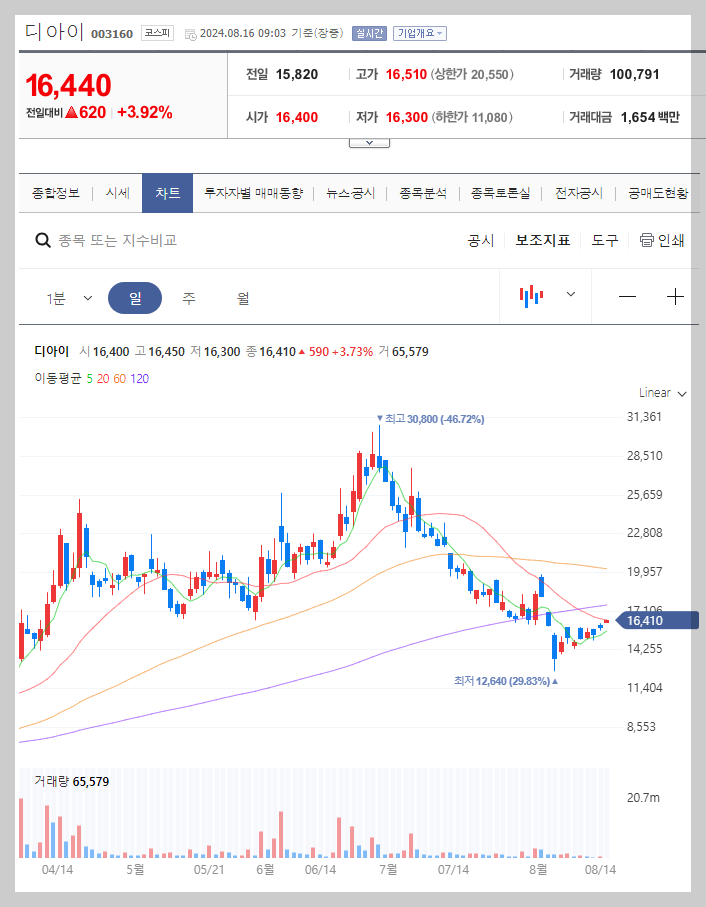Select the 주 weekly period button
The width and height of the screenshot is (706, 907).
coord(188,297)
